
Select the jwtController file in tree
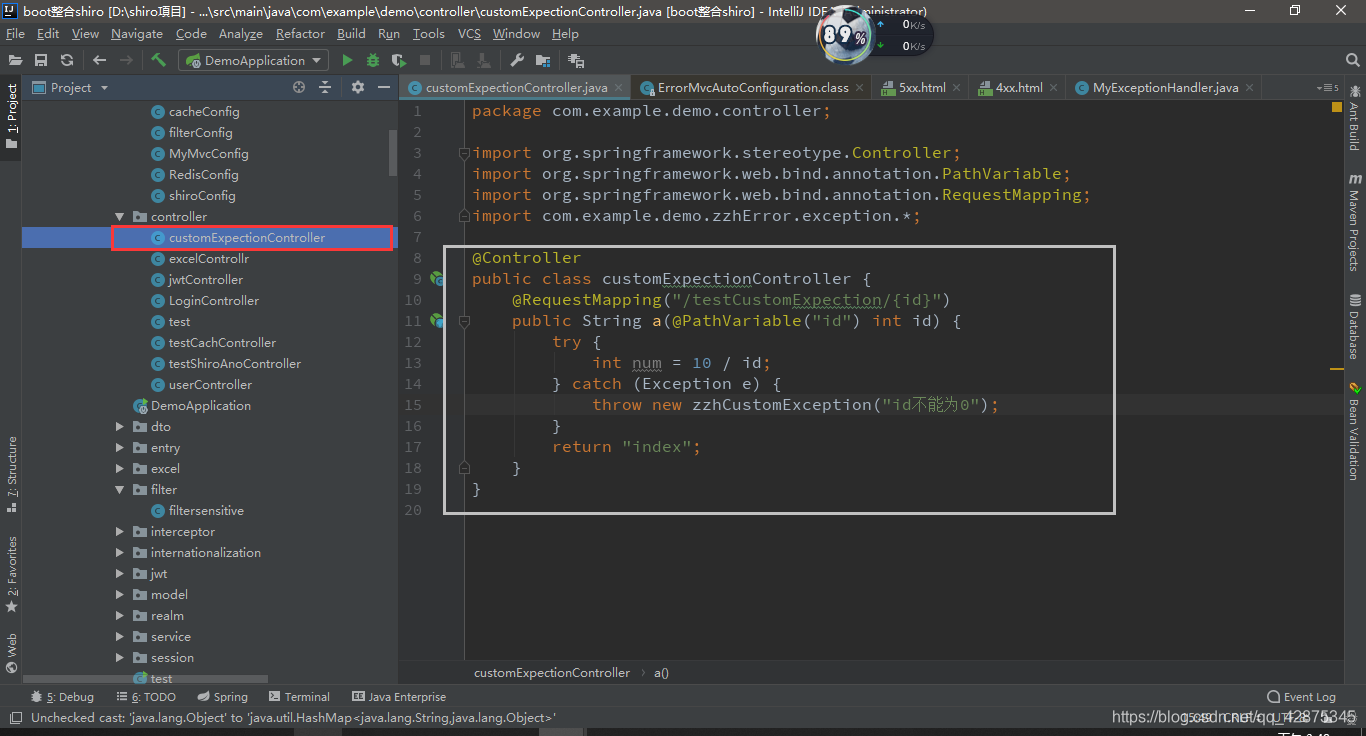205,280
